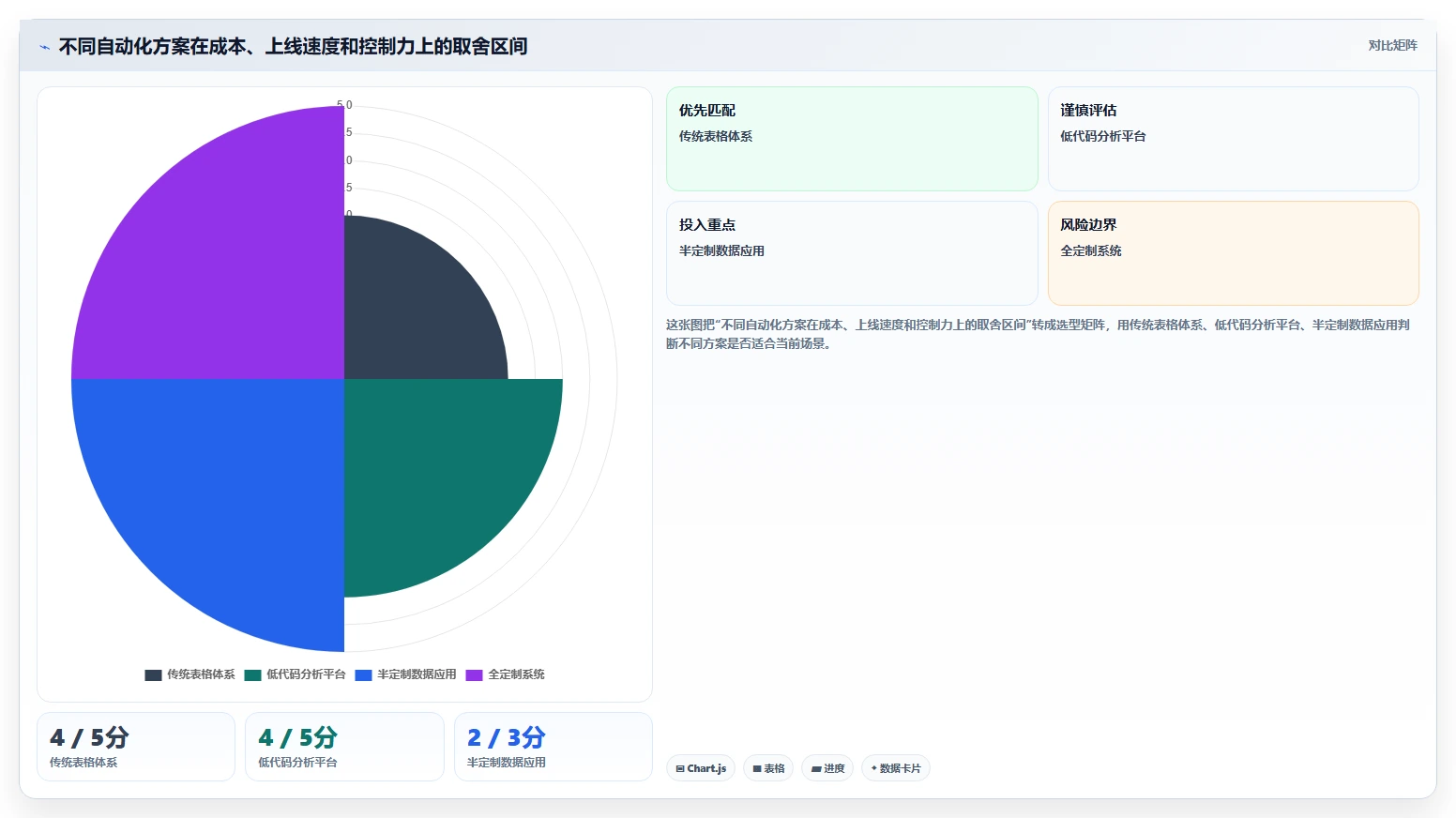Toggle the 低代码分析平台 legend color box

[252, 674]
